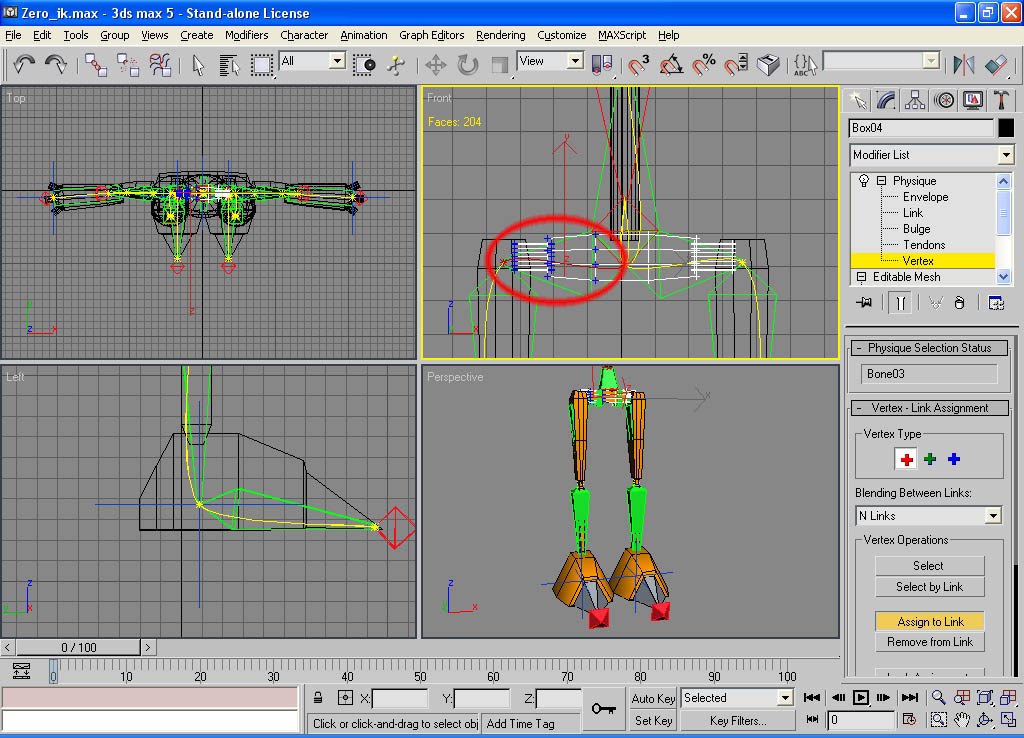Toggle the Auto Key animation mode
Viewport: 1024px width, 738px height.
653,698
